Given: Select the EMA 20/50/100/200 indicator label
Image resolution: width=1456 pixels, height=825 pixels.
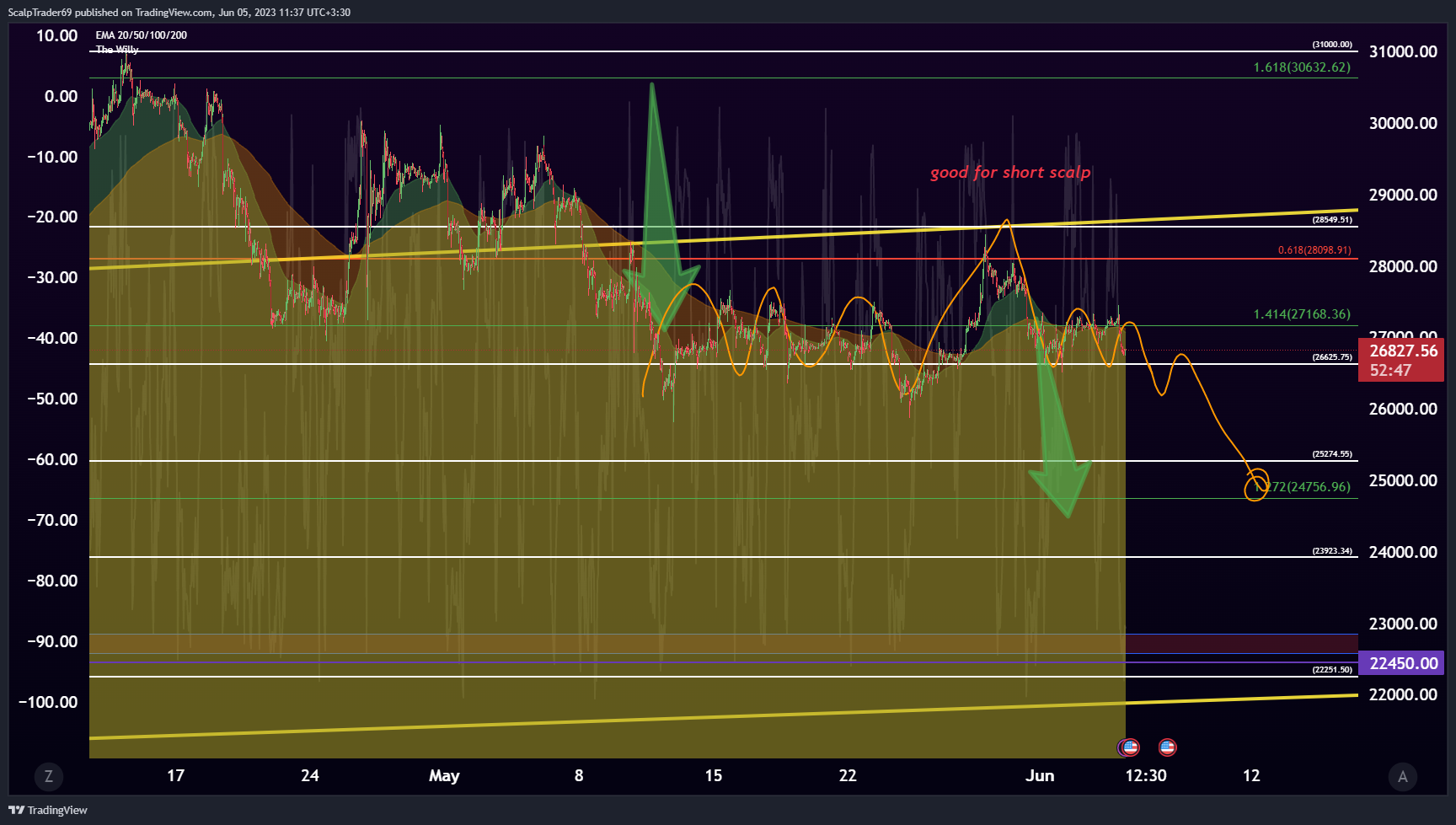Looking at the screenshot, I should pyautogui.click(x=142, y=35).
